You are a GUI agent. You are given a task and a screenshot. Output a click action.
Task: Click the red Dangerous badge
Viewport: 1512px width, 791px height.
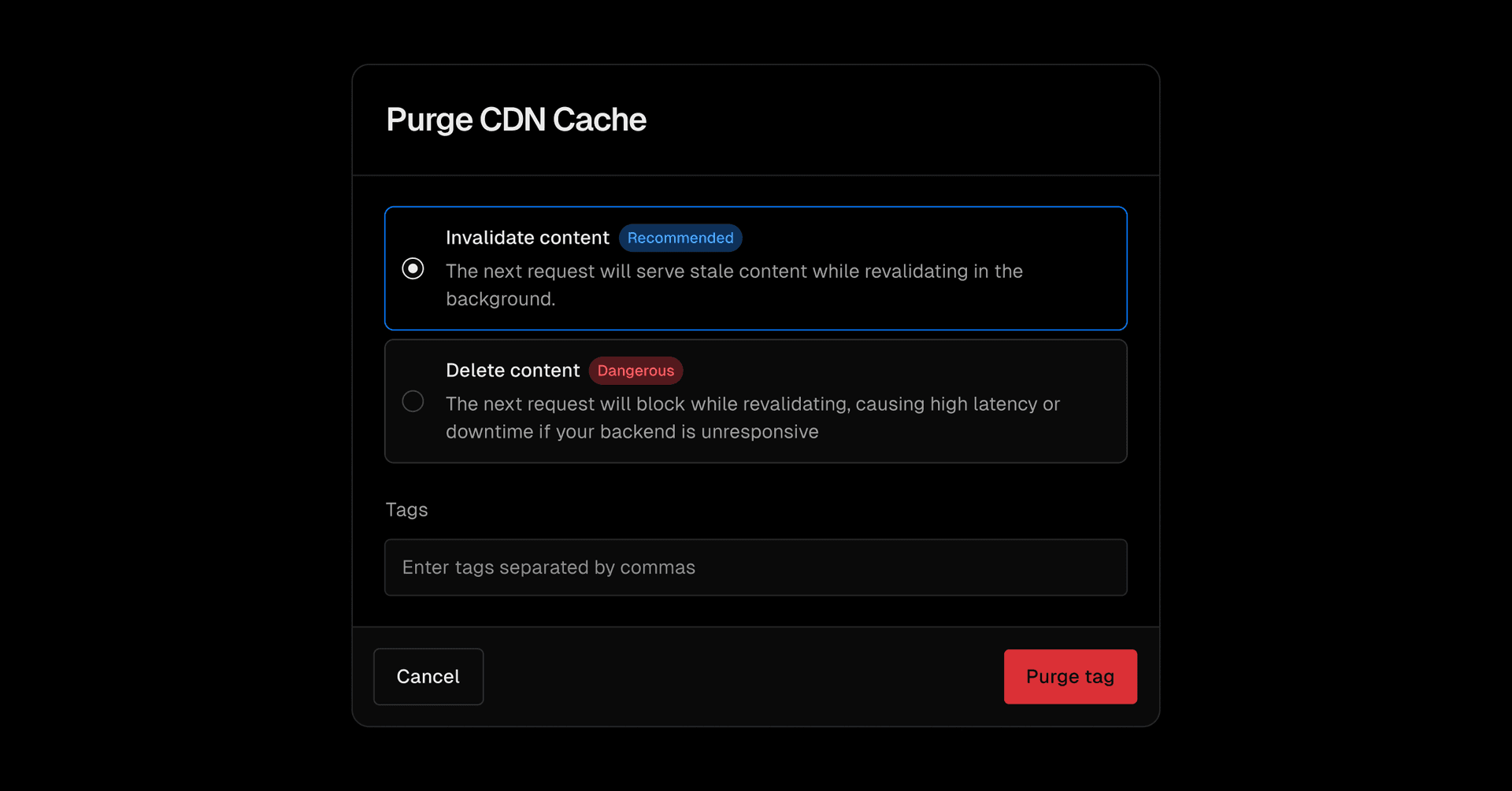[636, 371]
